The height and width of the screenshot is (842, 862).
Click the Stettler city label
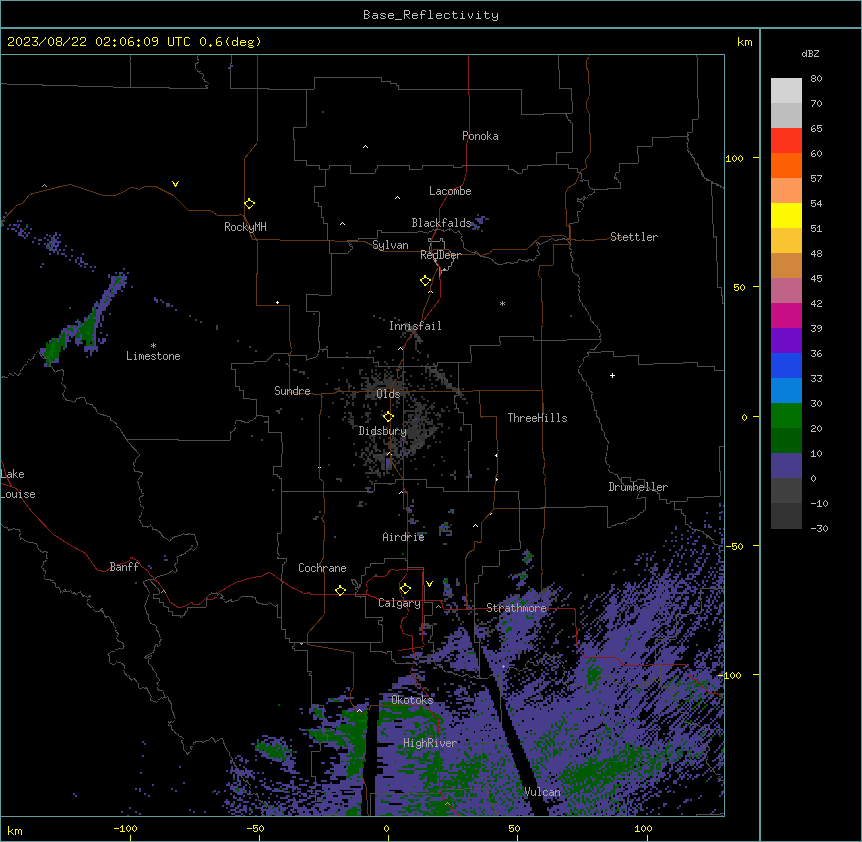pyautogui.click(x=634, y=237)
